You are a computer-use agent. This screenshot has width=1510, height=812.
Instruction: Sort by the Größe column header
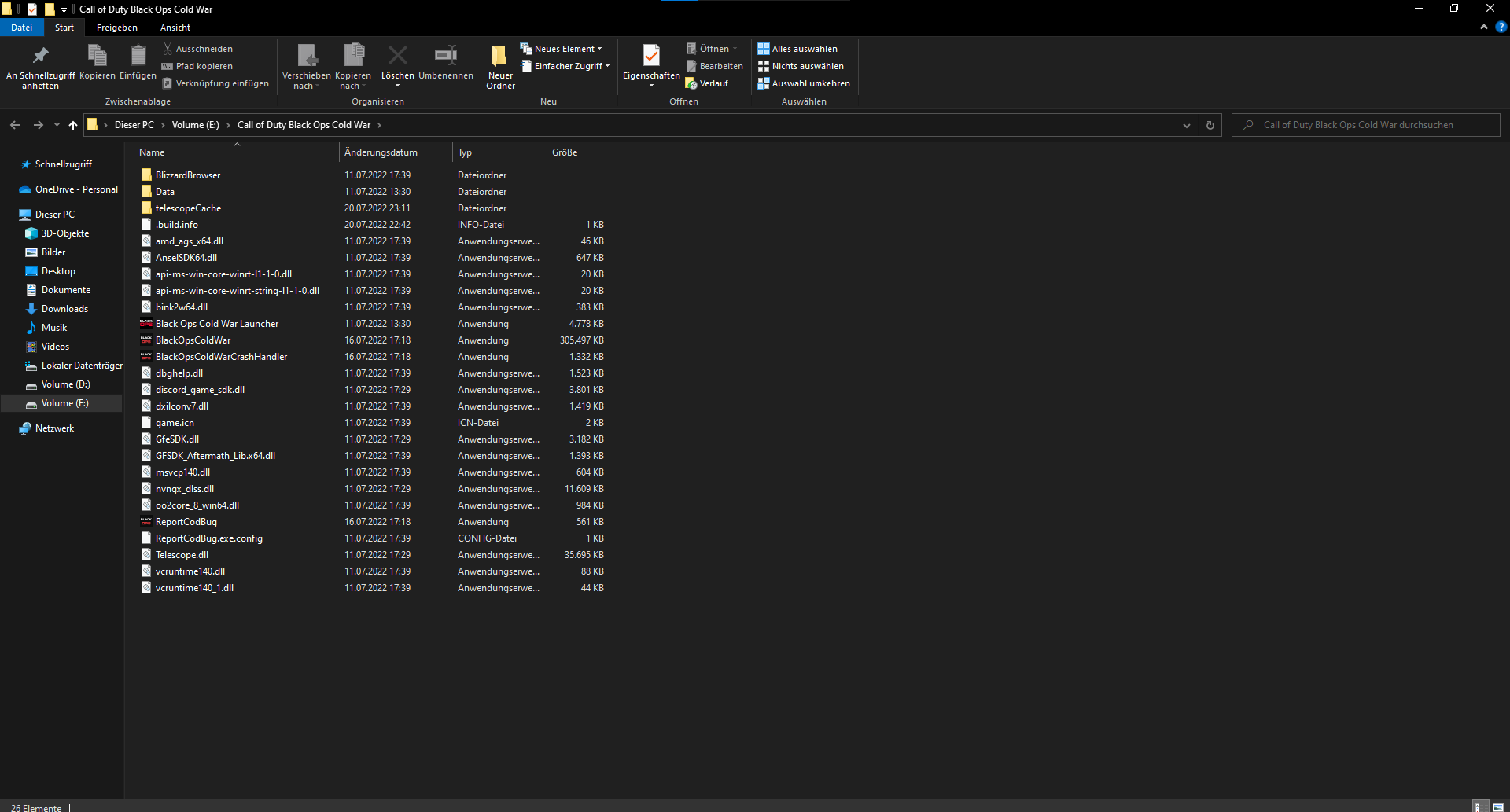click(x=578, y=152)
